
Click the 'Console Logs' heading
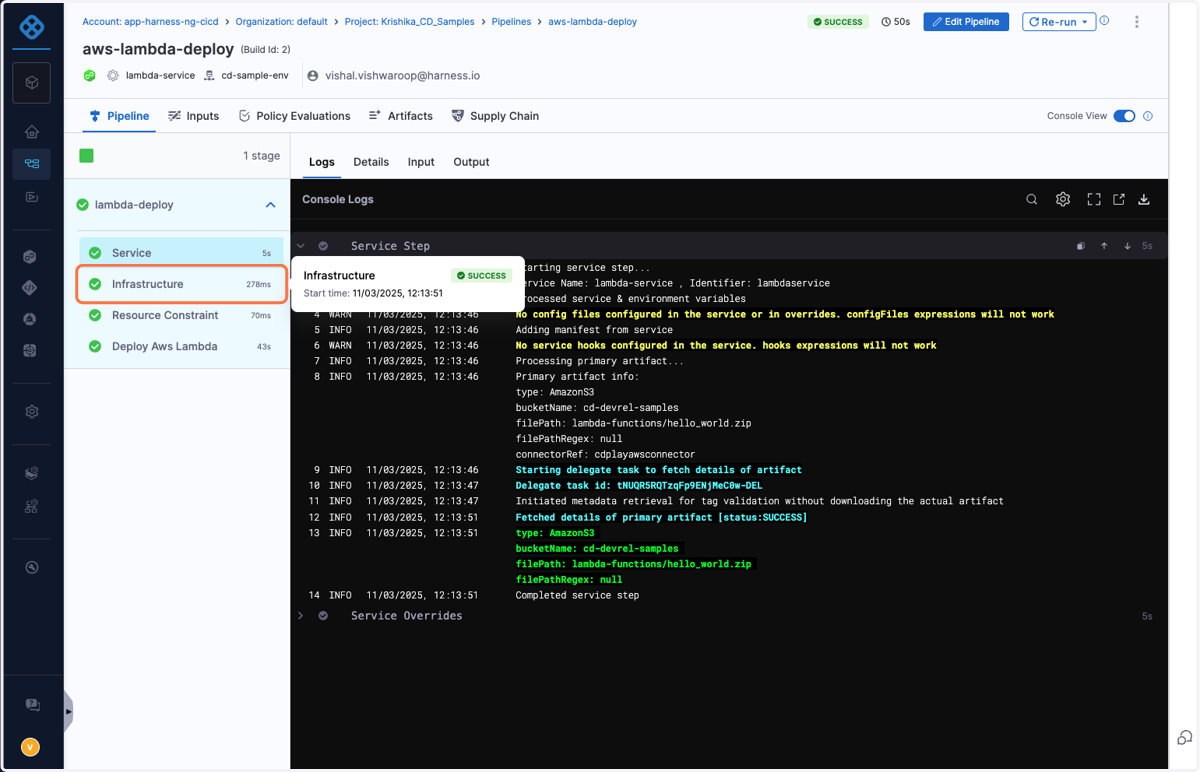click(x=338, y=199)
